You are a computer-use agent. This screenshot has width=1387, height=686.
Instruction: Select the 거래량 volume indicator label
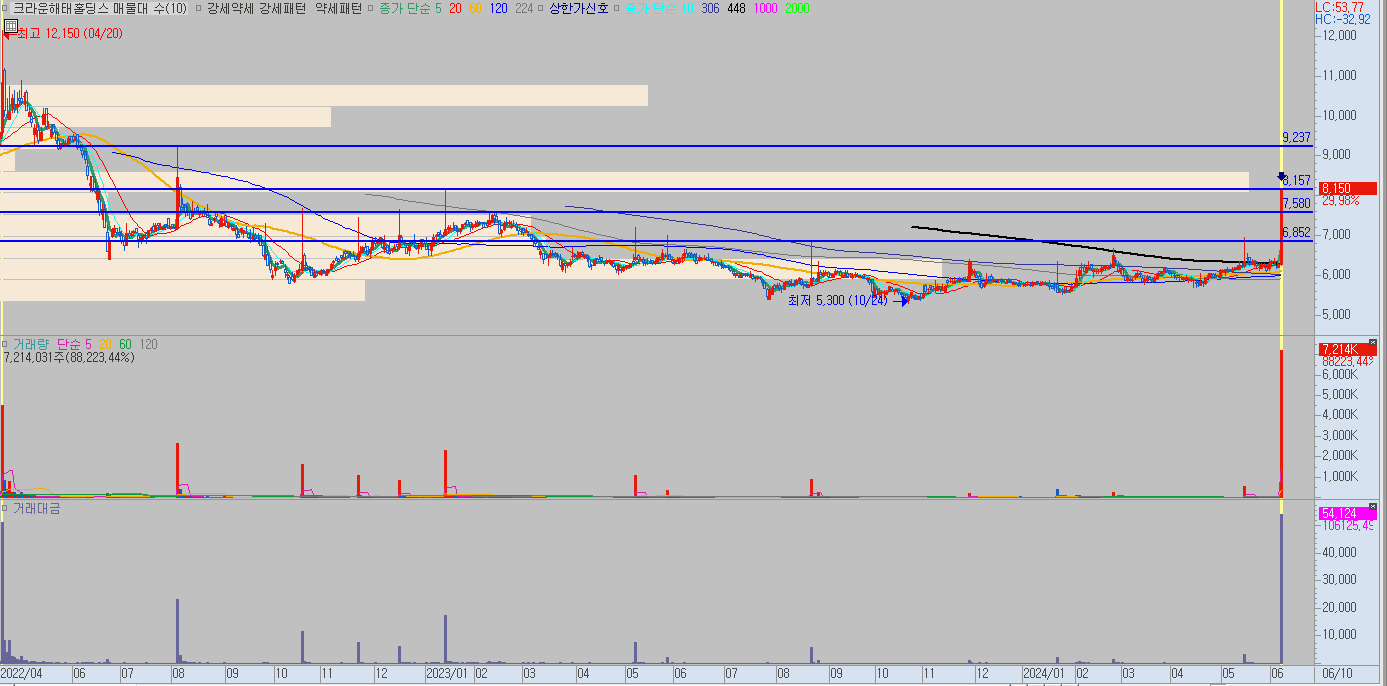pyautogui.click(x=30, y=344)
